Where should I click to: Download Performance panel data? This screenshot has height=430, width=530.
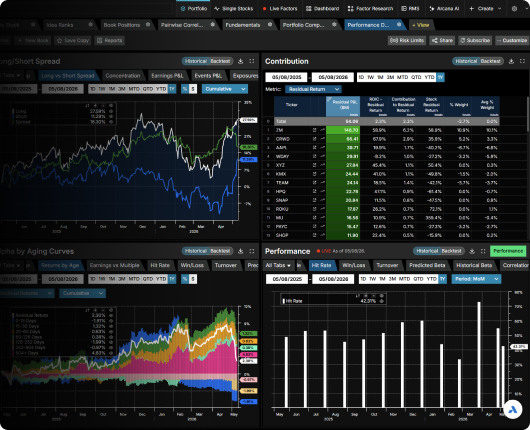(x=472, y=251)
